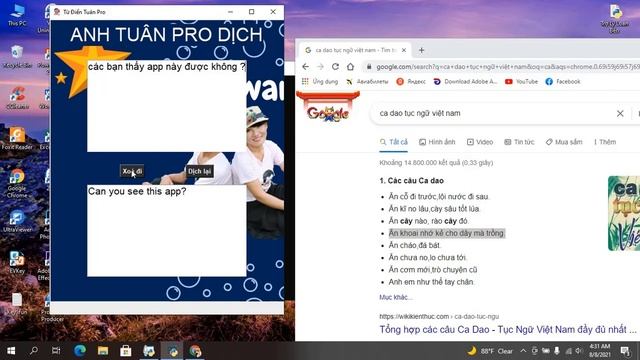
Task: Close the 'ca dao tục ngữ' tab
Action: (x=404, y=50)
